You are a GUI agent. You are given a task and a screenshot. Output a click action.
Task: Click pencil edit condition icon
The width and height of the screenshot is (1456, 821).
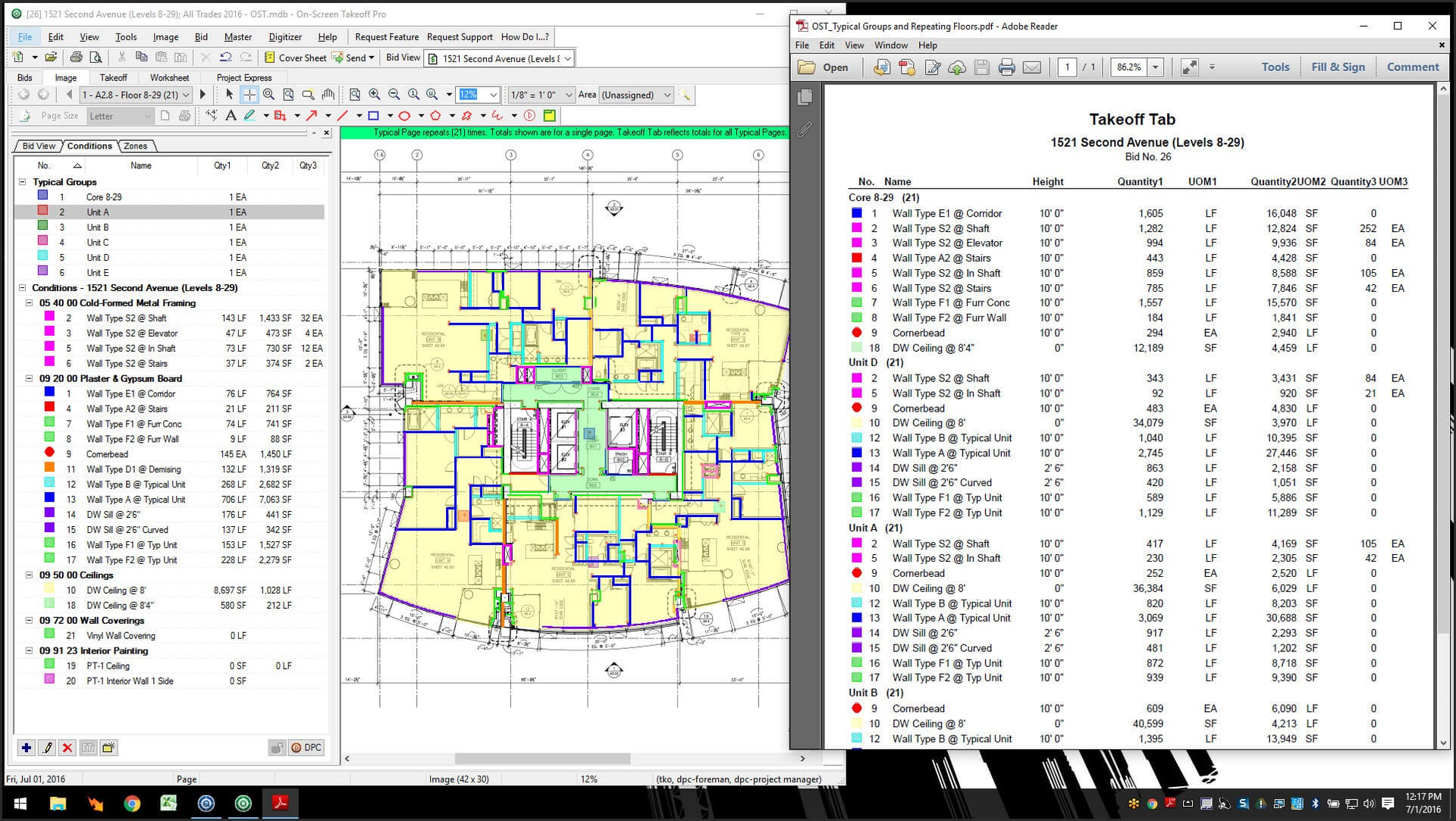tap(47, 747)
